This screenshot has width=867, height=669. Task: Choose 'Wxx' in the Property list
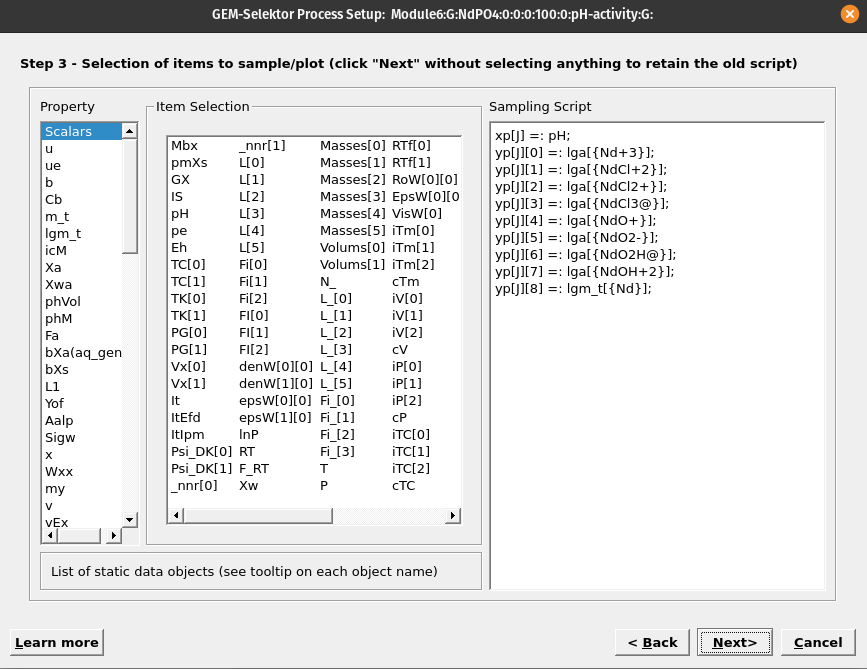pos(59,472)
